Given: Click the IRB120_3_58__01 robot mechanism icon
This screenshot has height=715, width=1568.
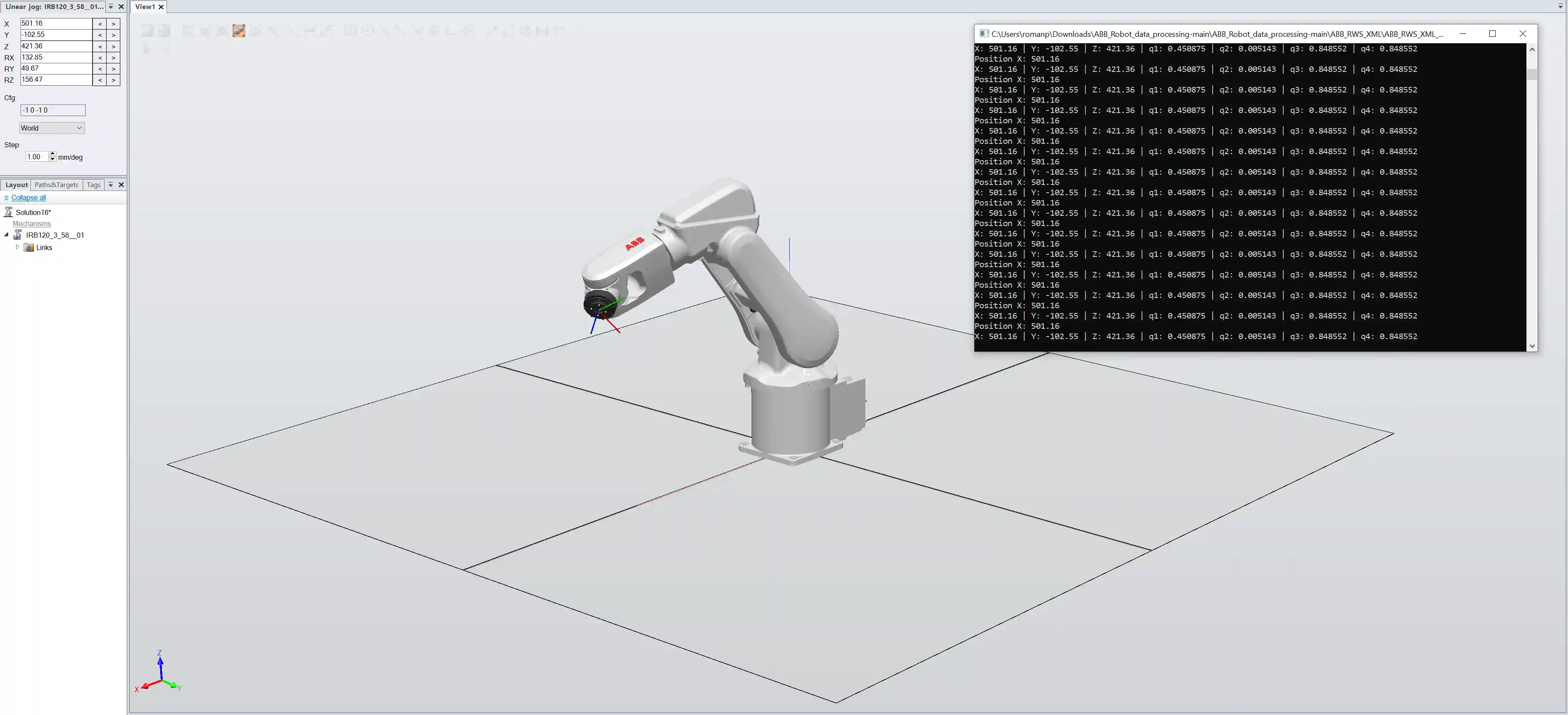Looking at the screenshot, I should coord(18,235).
